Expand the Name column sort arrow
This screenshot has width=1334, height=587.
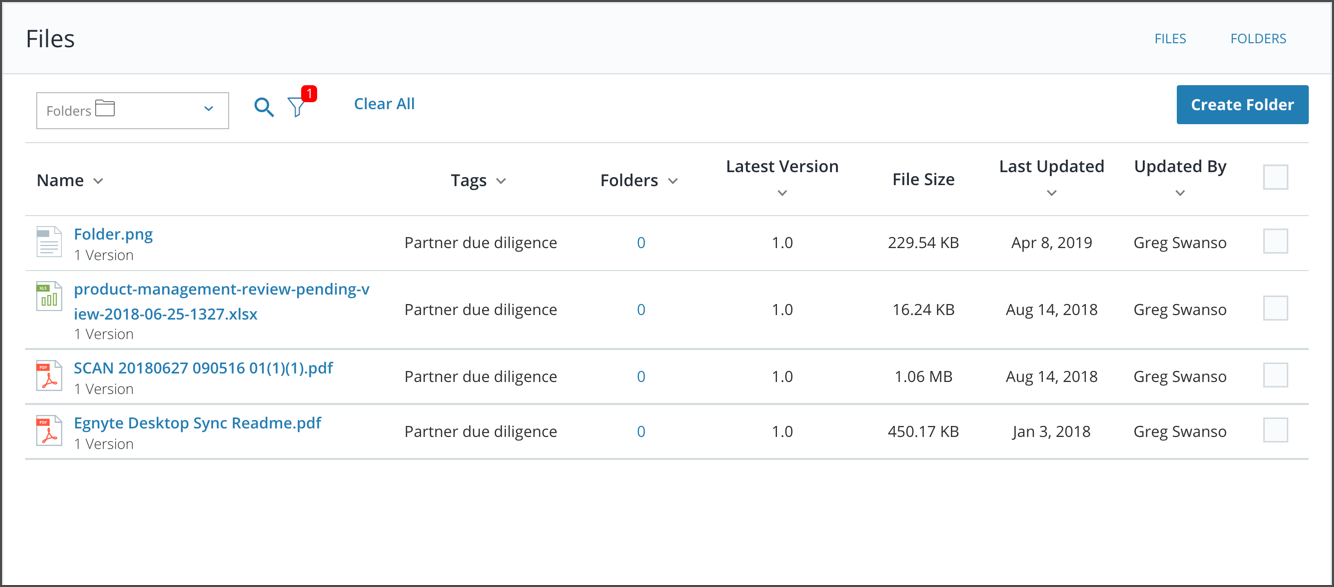tap(98, 181)
